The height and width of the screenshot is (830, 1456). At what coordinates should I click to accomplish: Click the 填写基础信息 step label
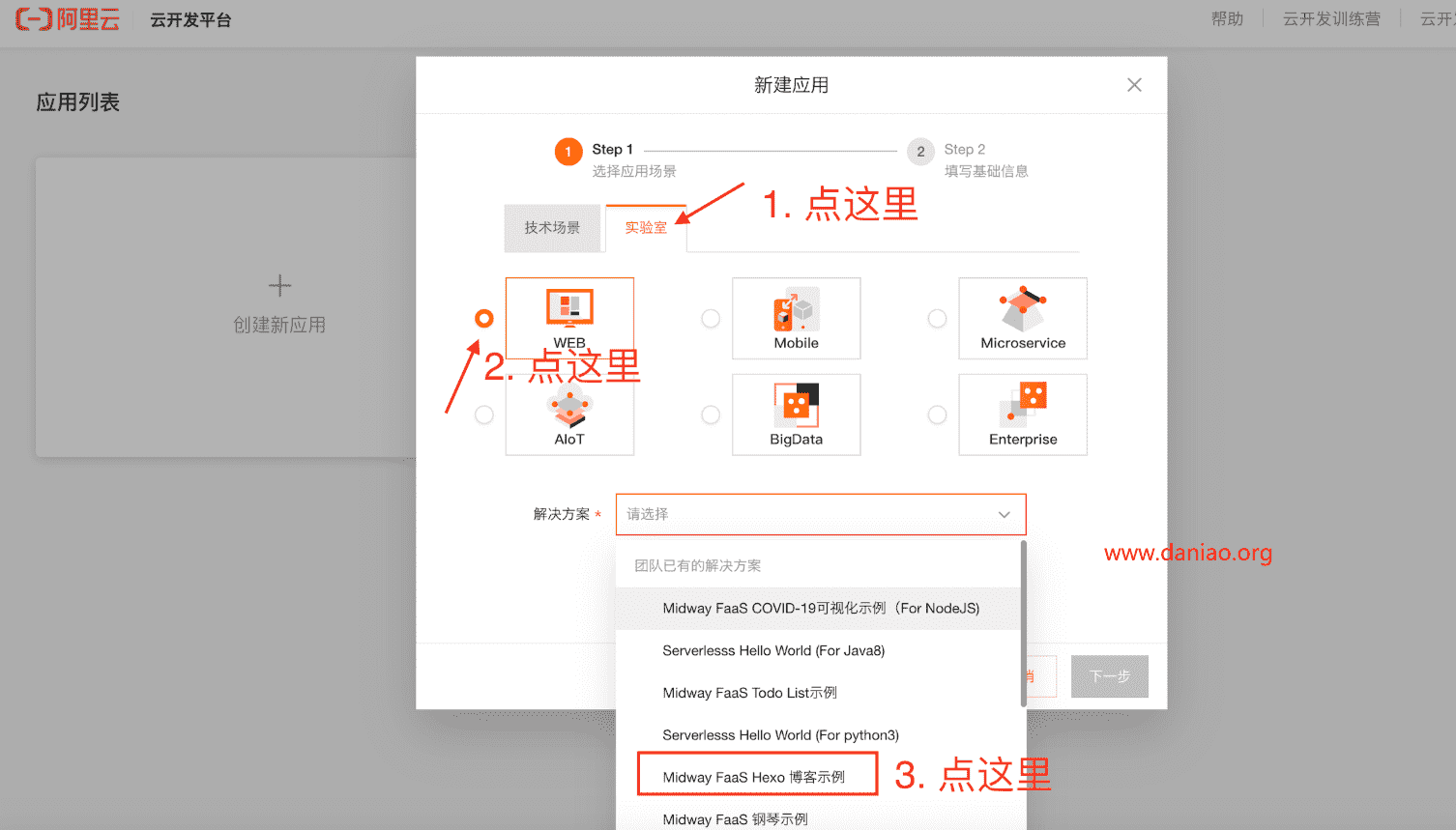(986, 172)
